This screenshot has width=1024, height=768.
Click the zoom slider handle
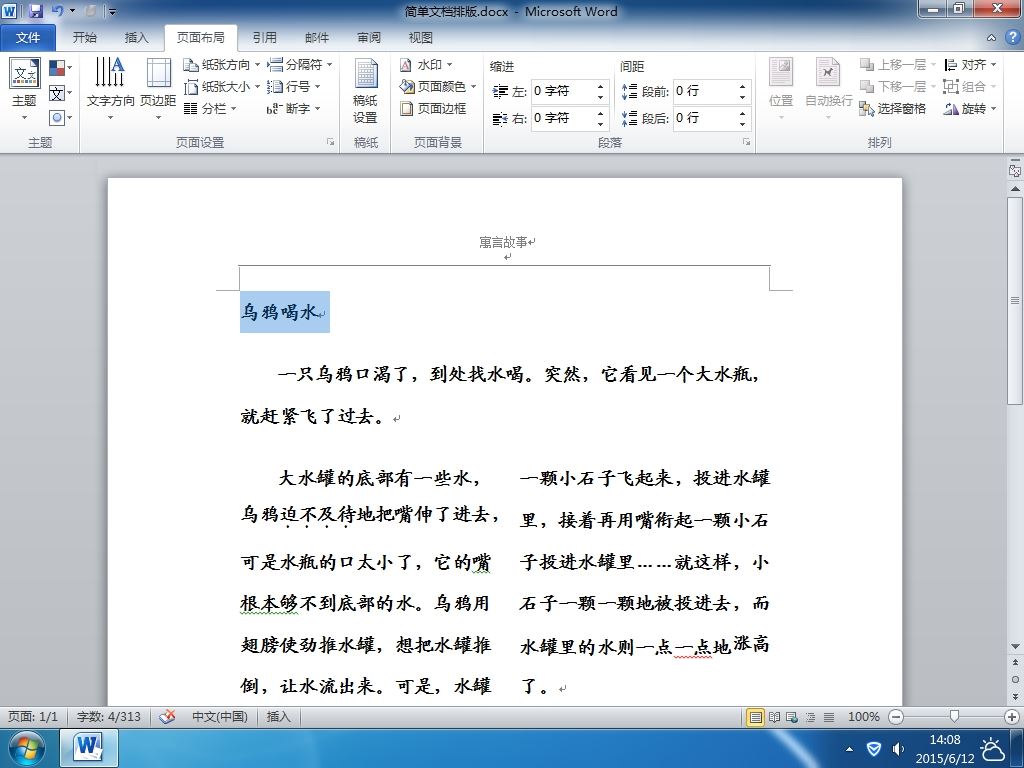pyautogui.click(x=954, y=717)
